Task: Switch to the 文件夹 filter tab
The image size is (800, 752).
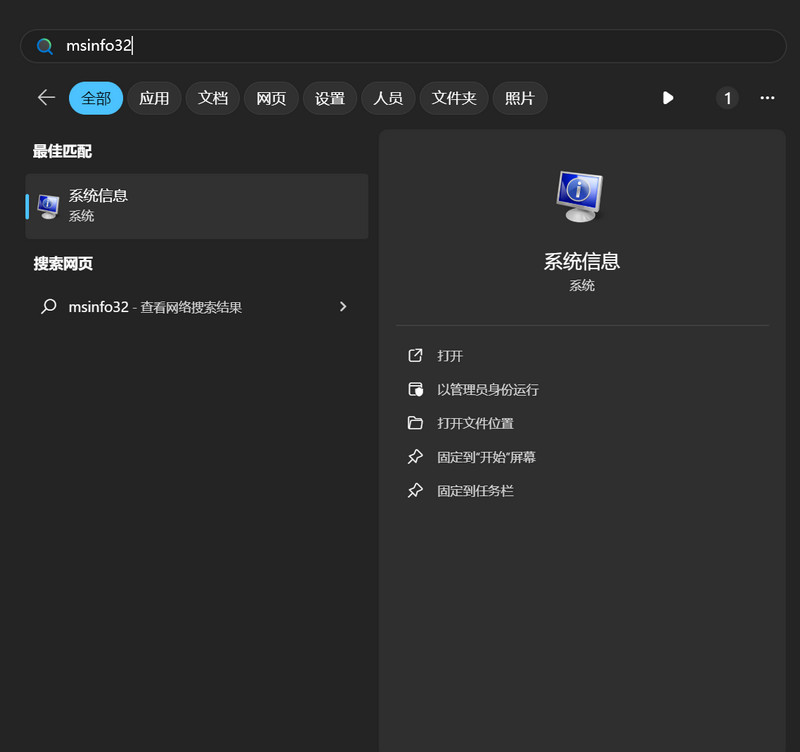Action: [x=454, y=98]
